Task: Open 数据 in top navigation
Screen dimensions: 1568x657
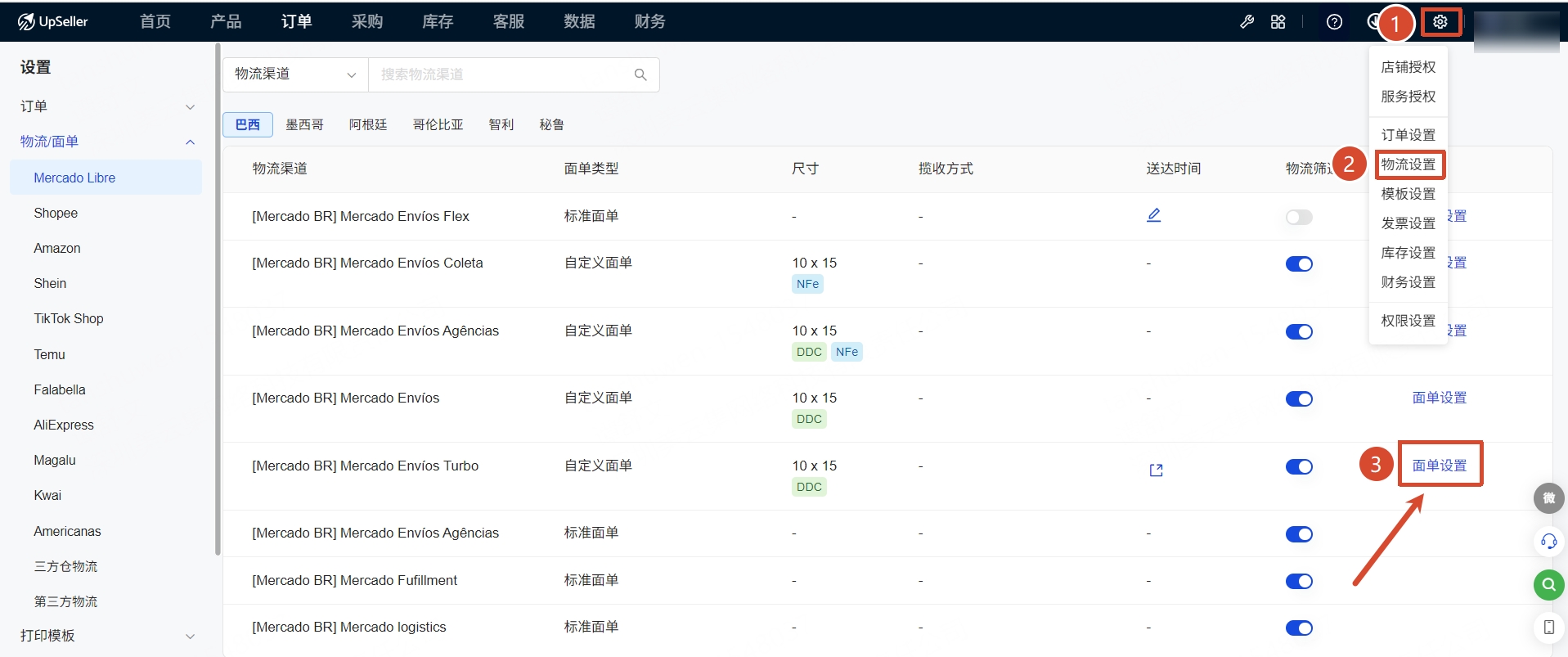Action: (579, 21)
